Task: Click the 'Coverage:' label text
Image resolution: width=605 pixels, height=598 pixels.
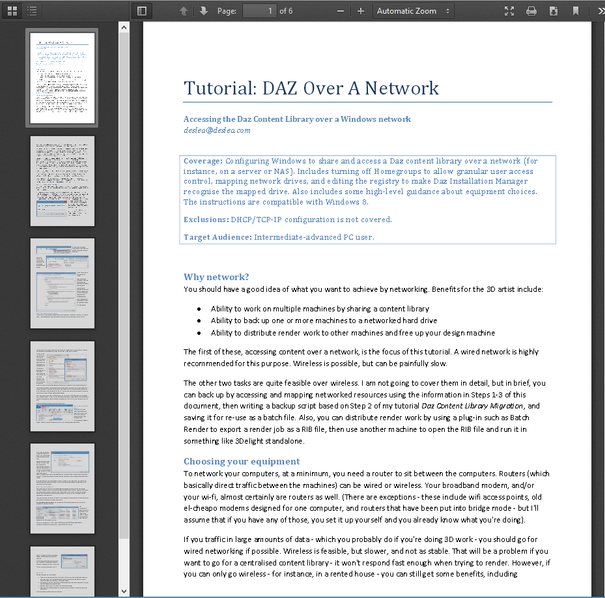Action: (x=203, y=161)
